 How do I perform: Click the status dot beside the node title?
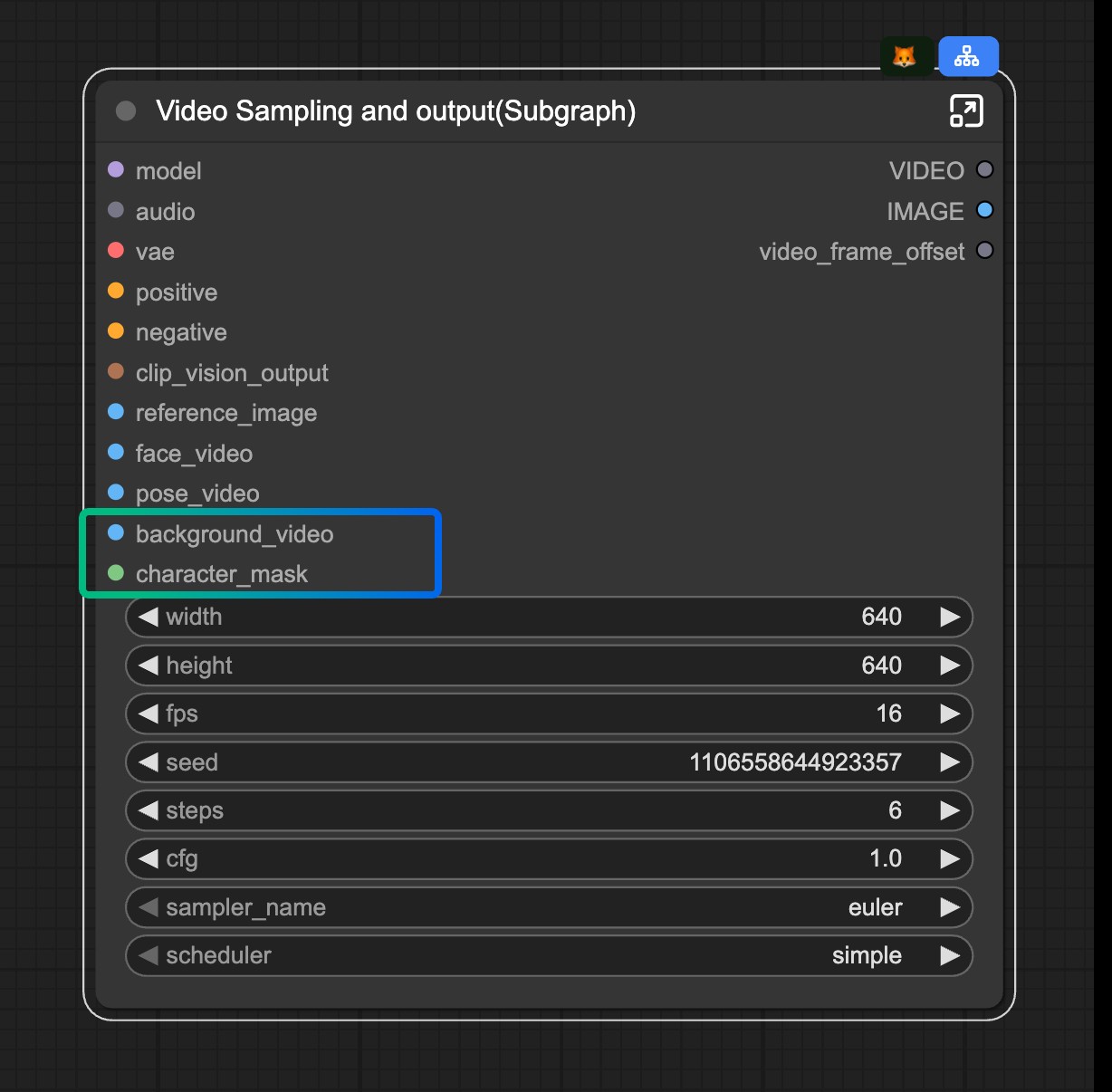coord(124,111)
